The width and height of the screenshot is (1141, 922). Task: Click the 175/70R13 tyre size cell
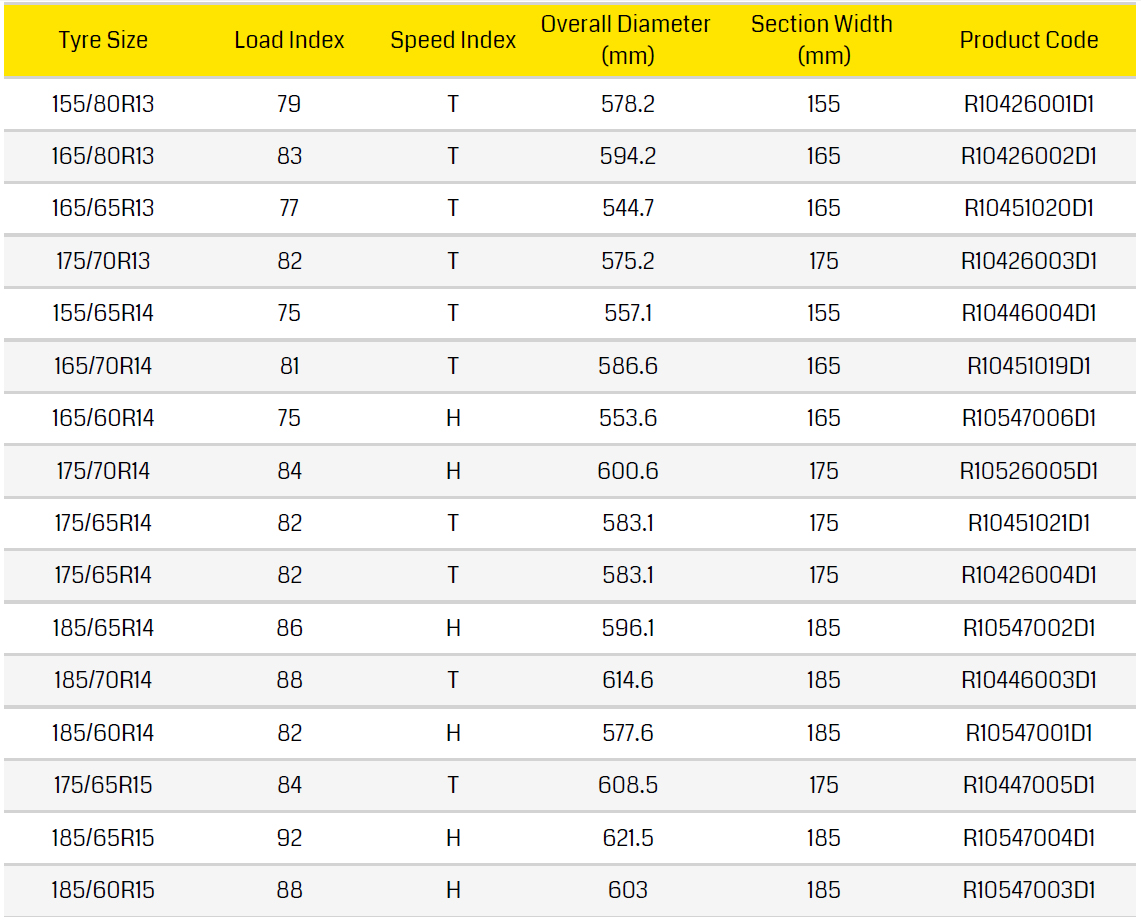[103, 261]
